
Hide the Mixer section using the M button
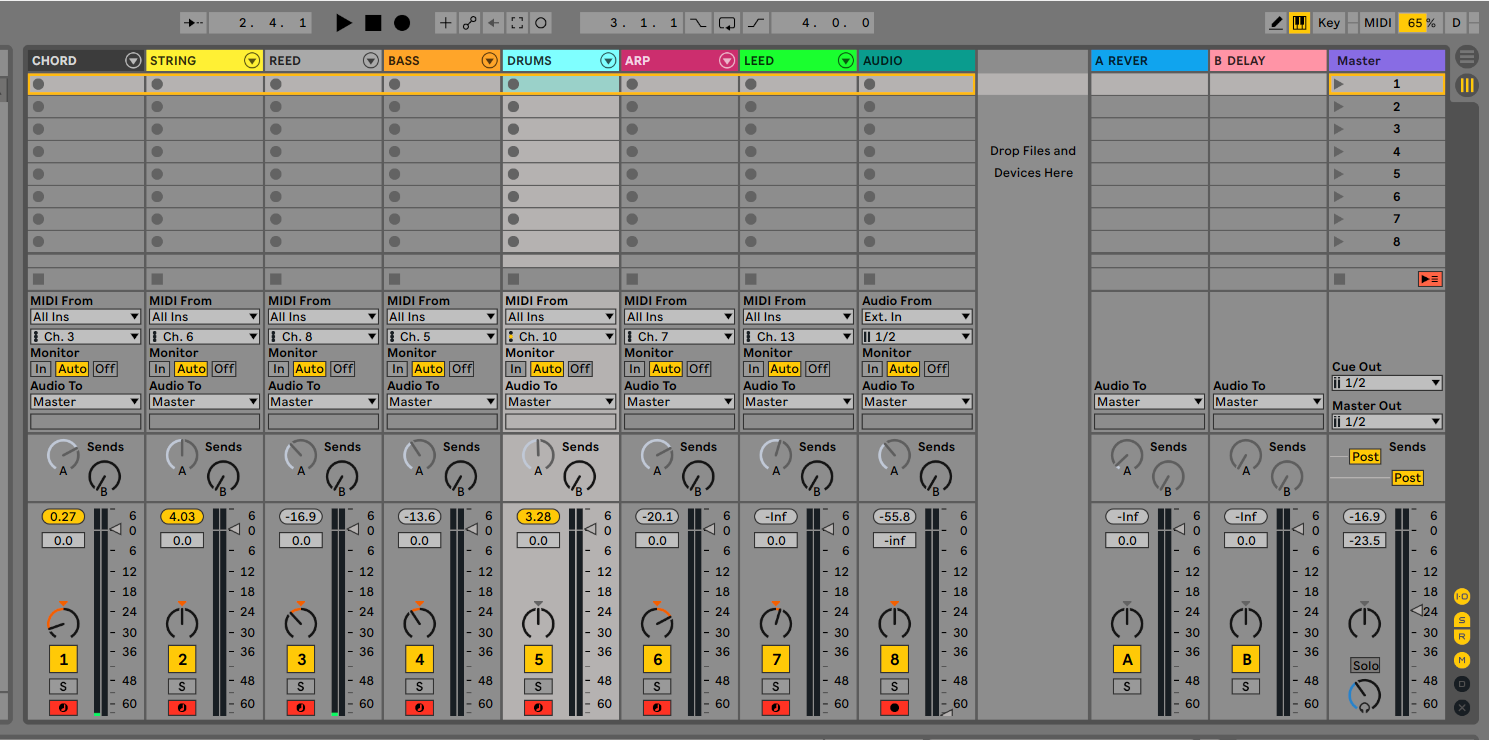coord(1462,660)
